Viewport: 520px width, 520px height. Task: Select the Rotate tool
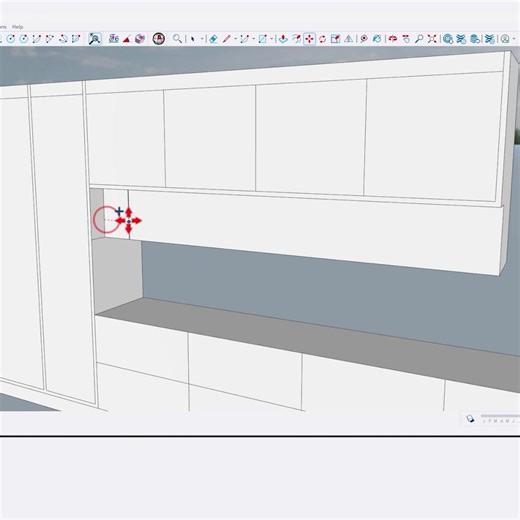pyautogui.click(x=322, y=39)
